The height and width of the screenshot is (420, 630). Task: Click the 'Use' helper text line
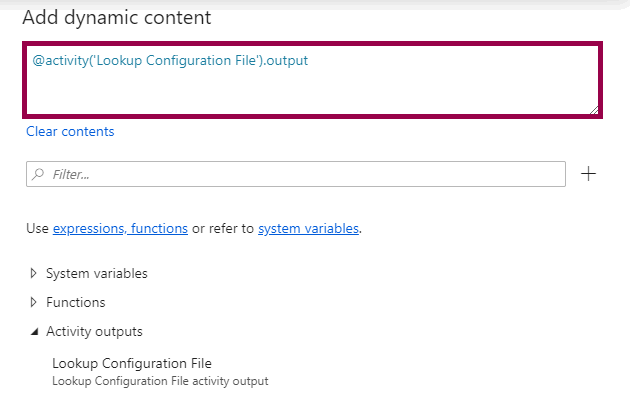38,228
